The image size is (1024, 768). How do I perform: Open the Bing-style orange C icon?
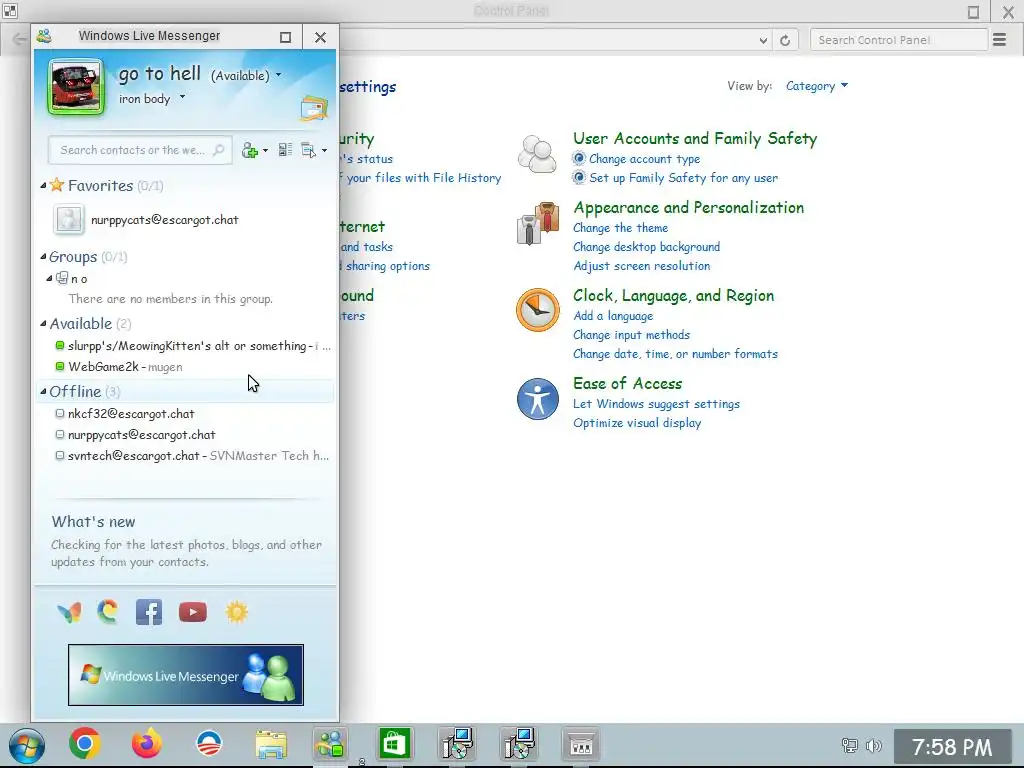coord(108,612)
